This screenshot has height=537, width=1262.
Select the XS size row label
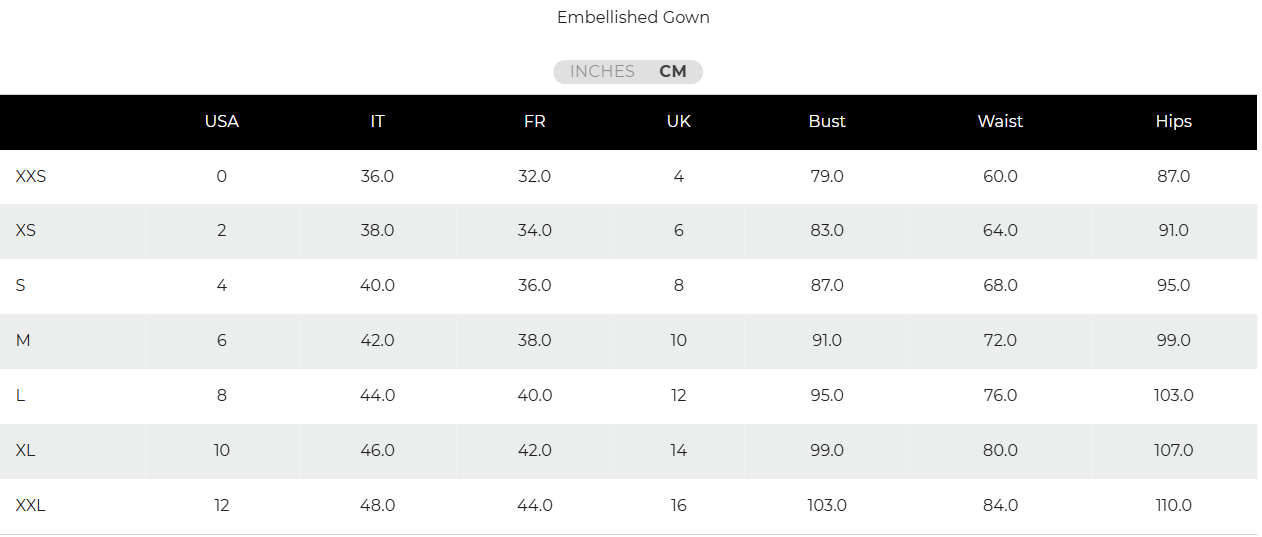pos(26,231)
